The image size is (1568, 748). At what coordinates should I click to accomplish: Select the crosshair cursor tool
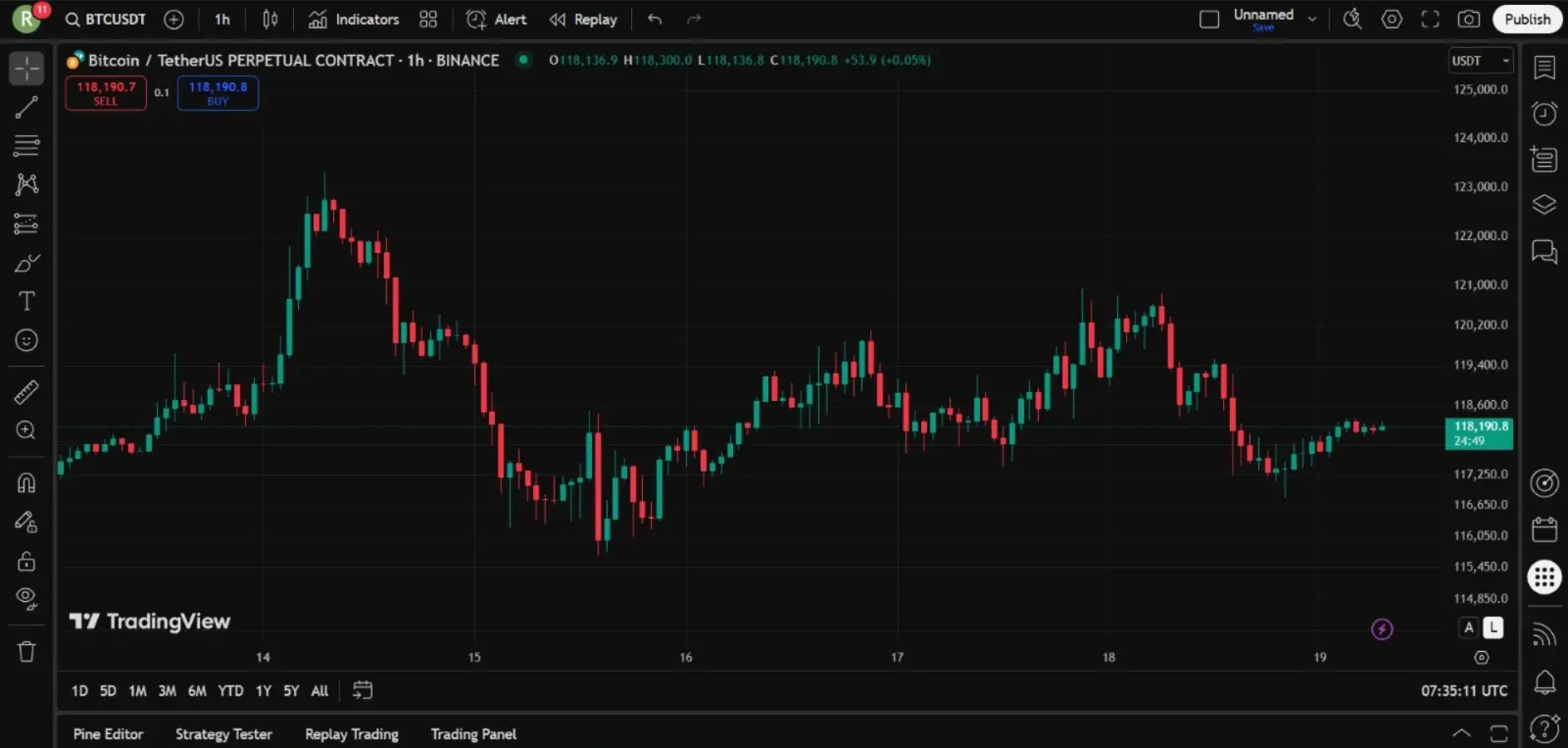[x=26, y=69]
